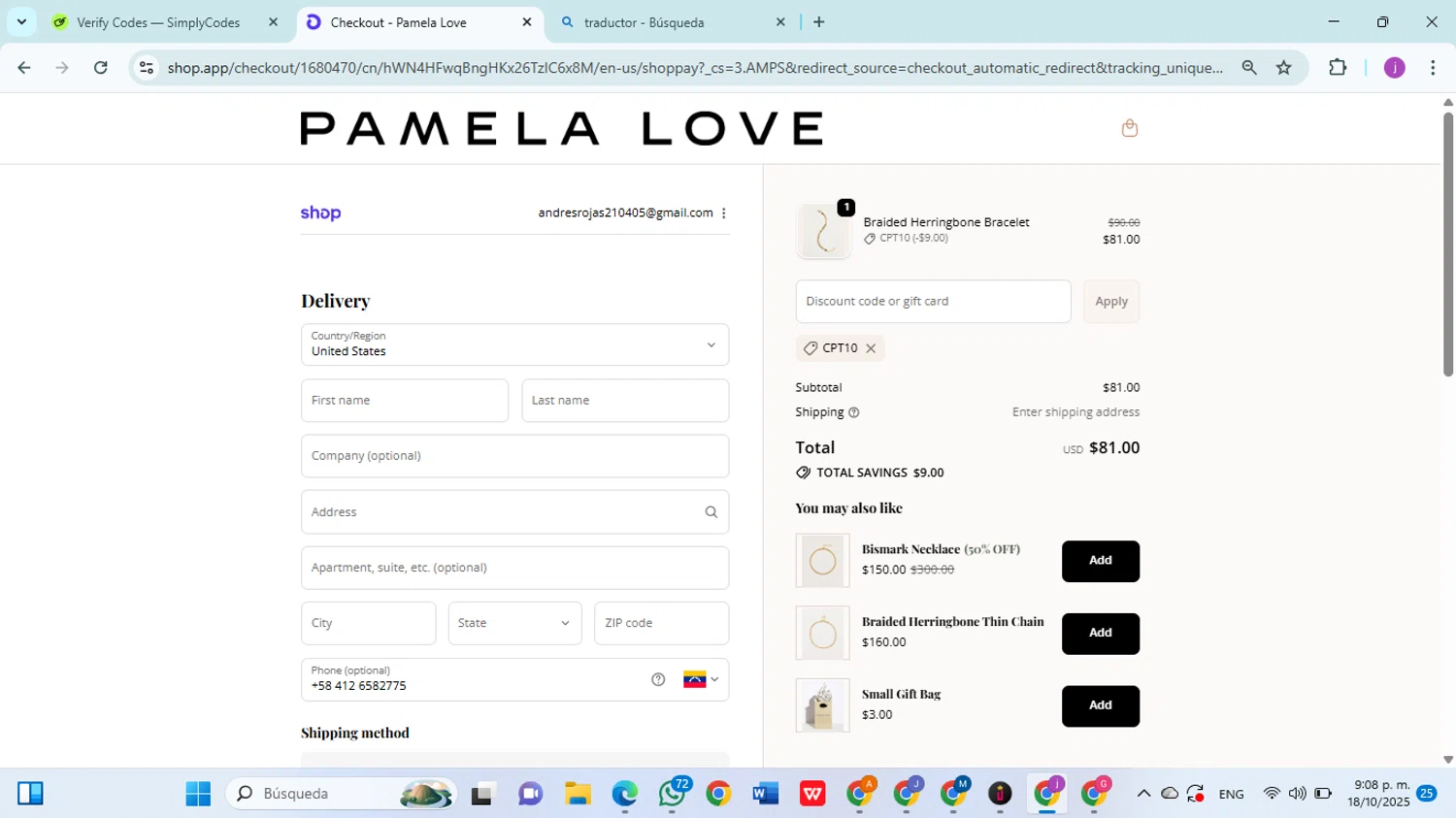
Task: Click the Pamela Love logo
Action: [x=561, y=128]
